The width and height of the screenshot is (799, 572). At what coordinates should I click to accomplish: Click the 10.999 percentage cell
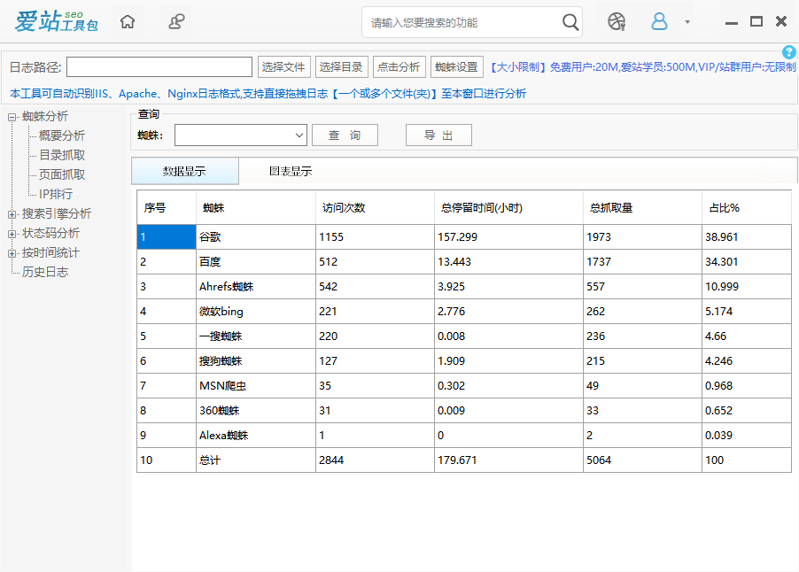(747, 286)
